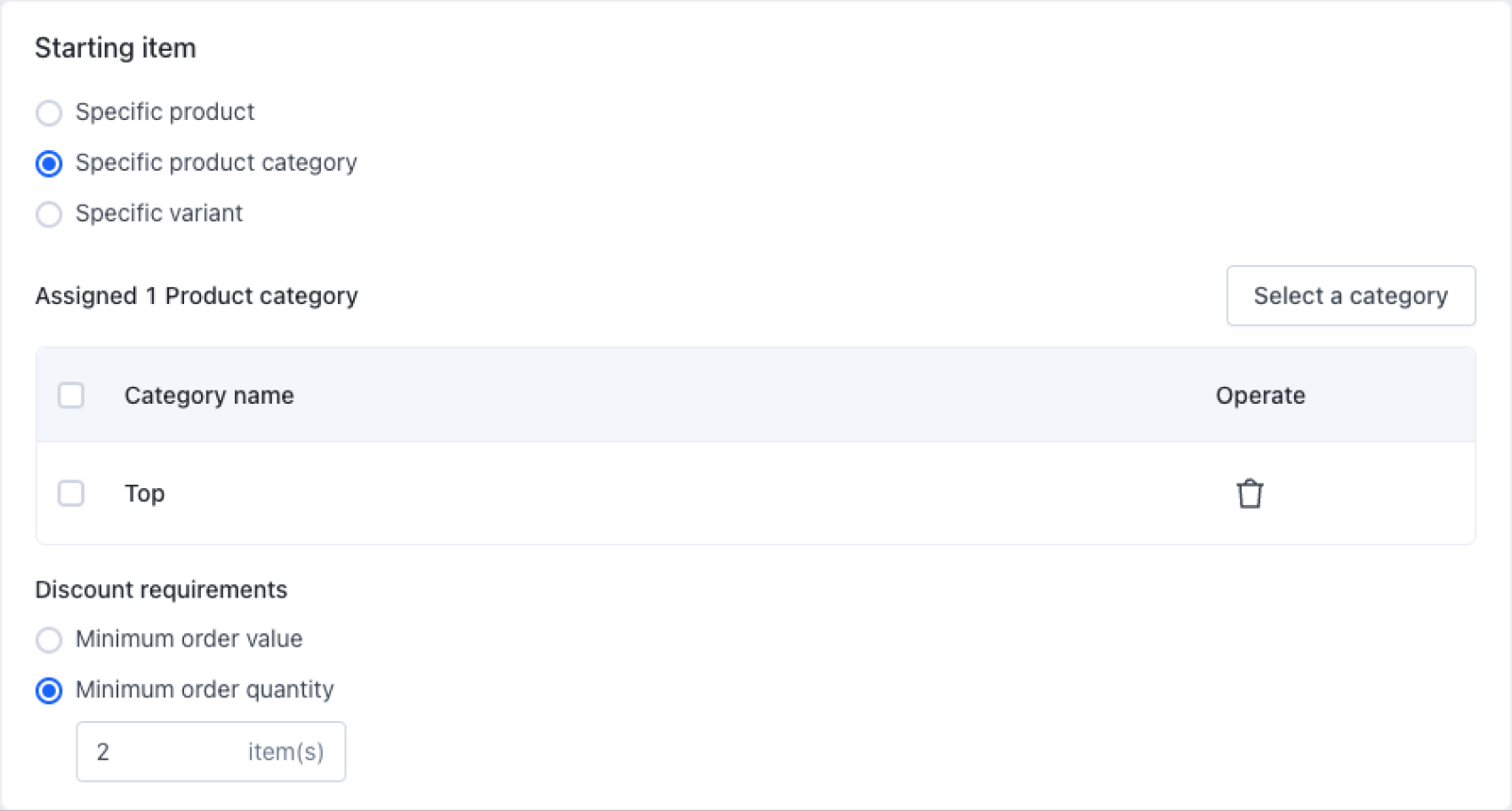
Task: Click the Assigned 1 Product category label
Action: [197, 296]
